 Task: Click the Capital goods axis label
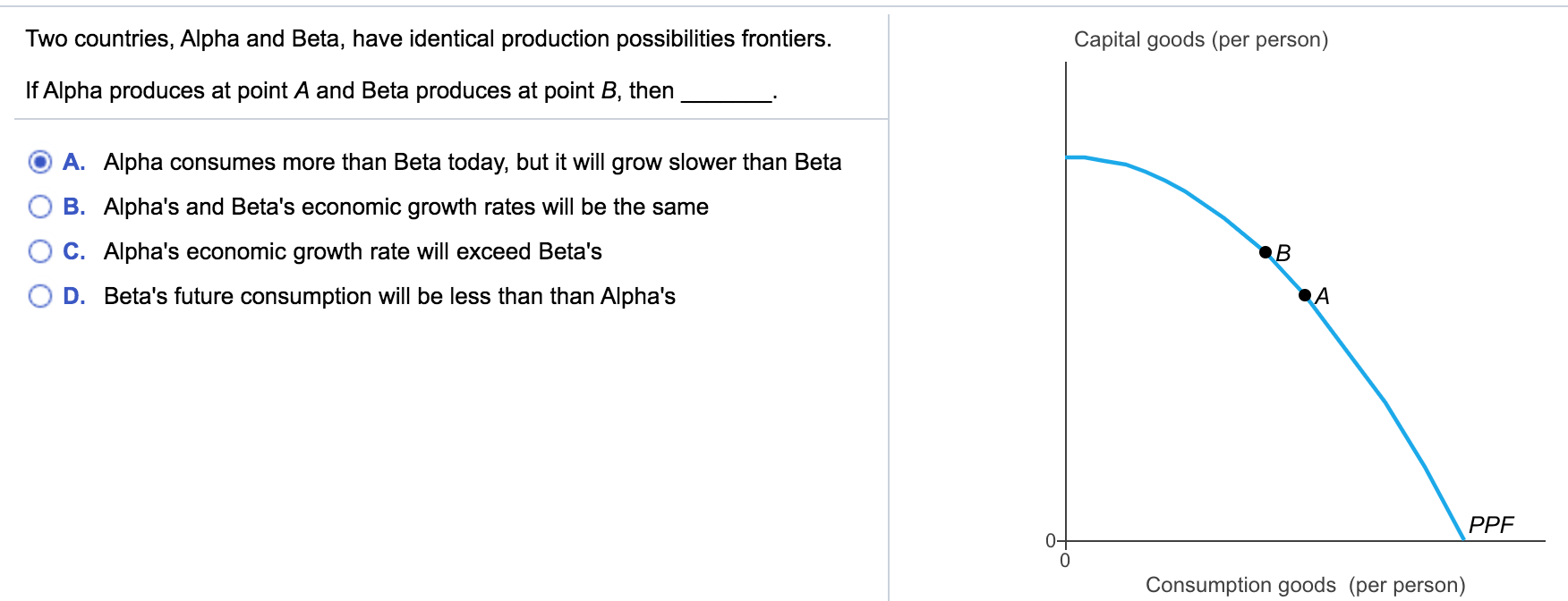(x=1202, y=38)
